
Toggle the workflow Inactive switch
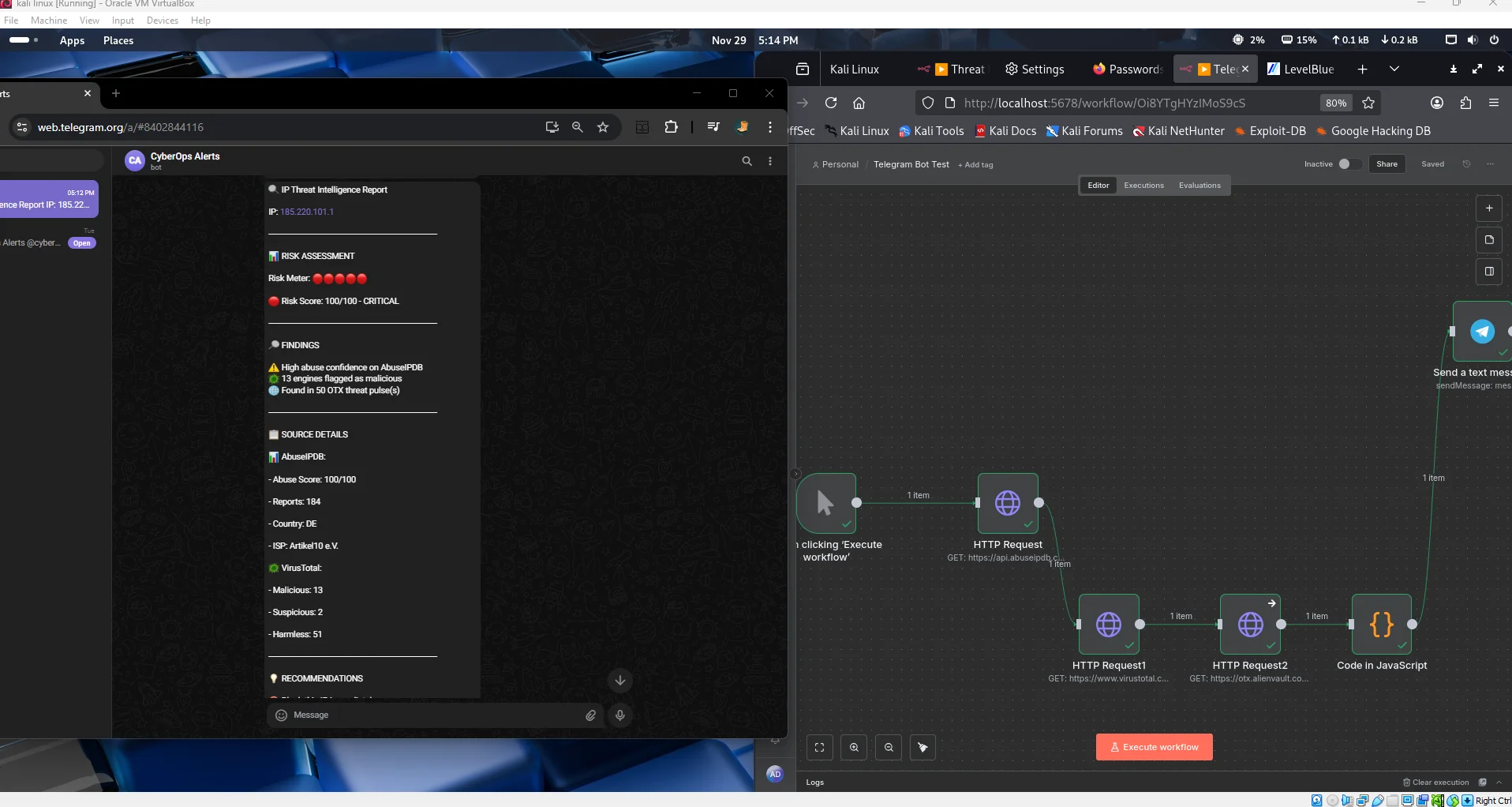[x=1349, y=164]
